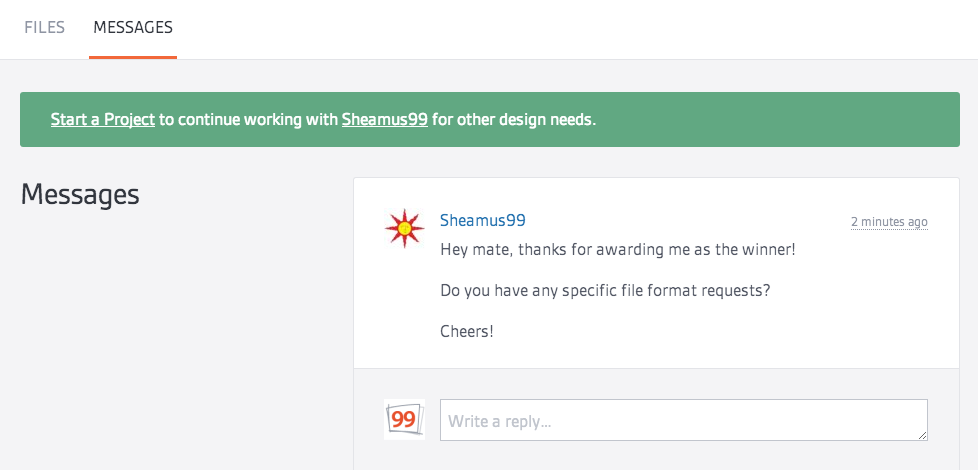This screenshot has height=470, width=978.
Task: Click the "Cheers!" message line
Action: (467, 331)
